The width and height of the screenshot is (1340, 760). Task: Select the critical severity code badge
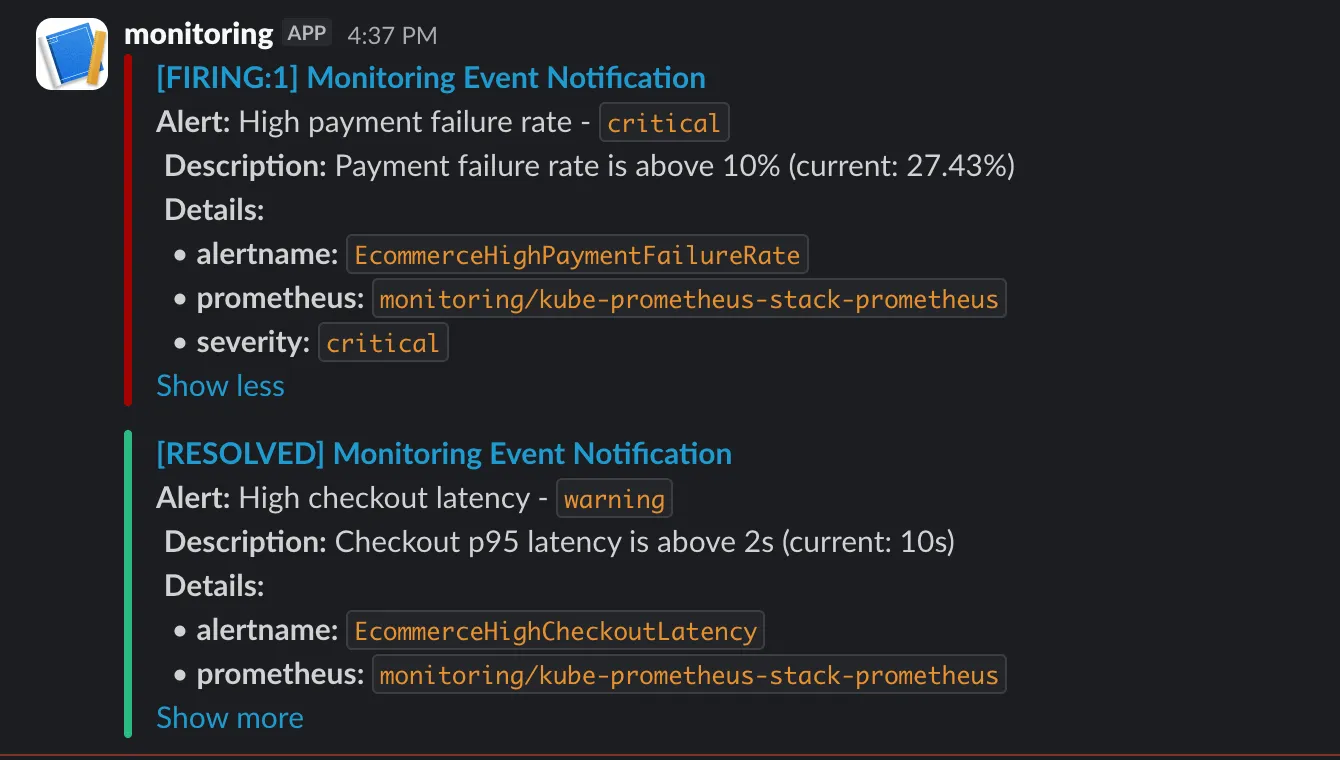point(664,122)
